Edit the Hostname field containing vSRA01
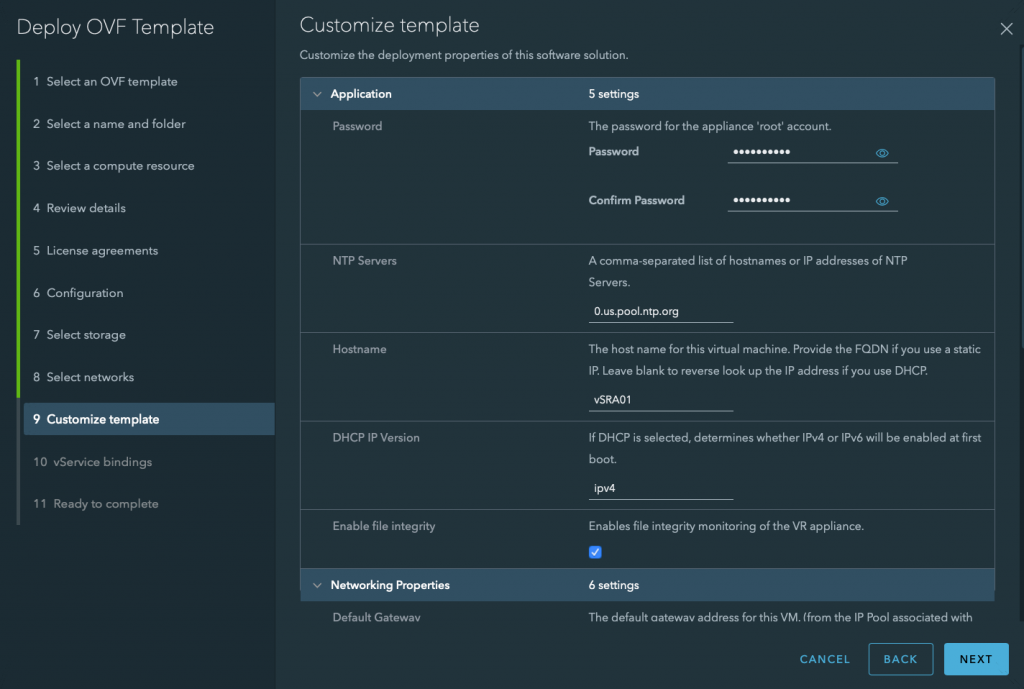1024x689 pixels. coord(660,400)
